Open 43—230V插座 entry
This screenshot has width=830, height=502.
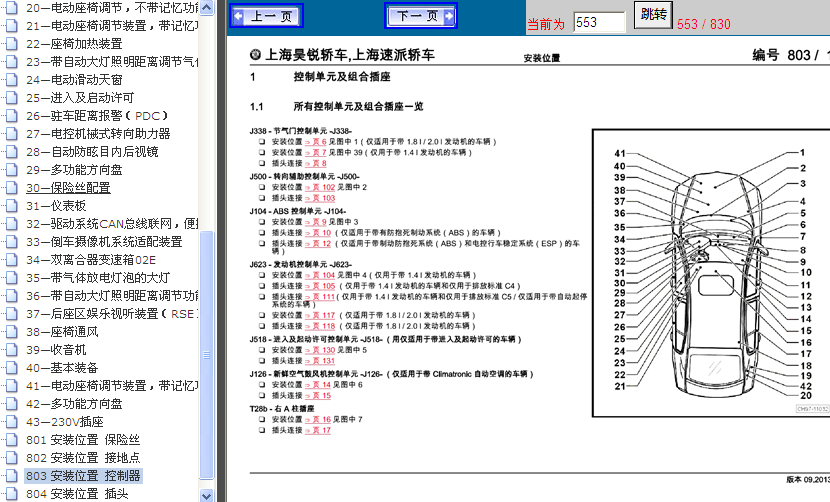click(65, 422)
